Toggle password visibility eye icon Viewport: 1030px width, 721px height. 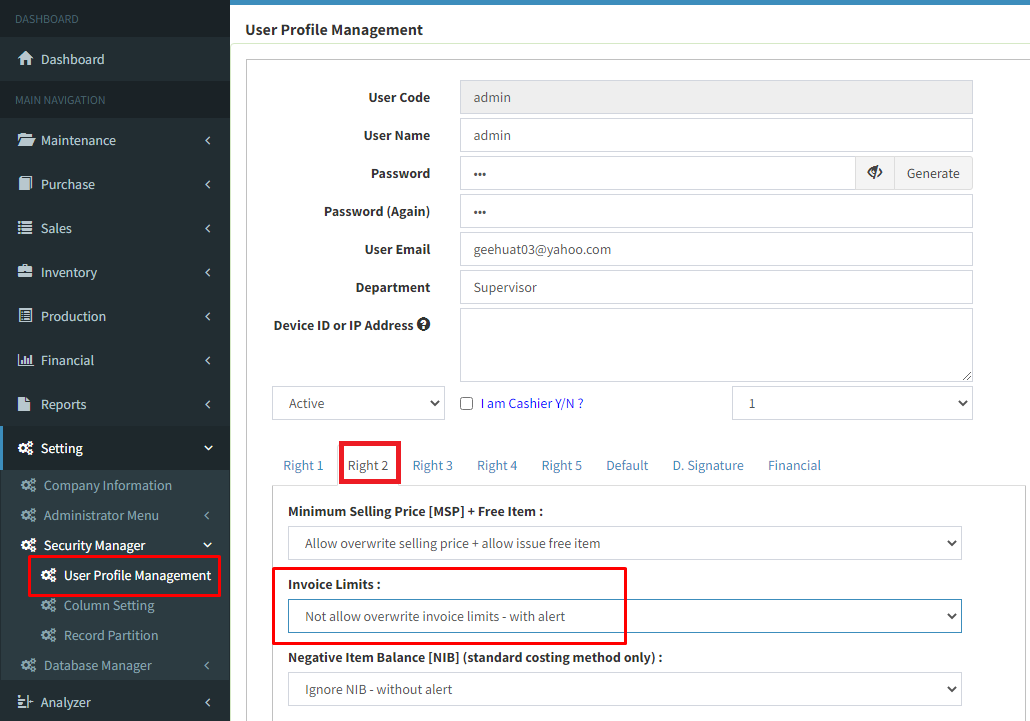875,173
